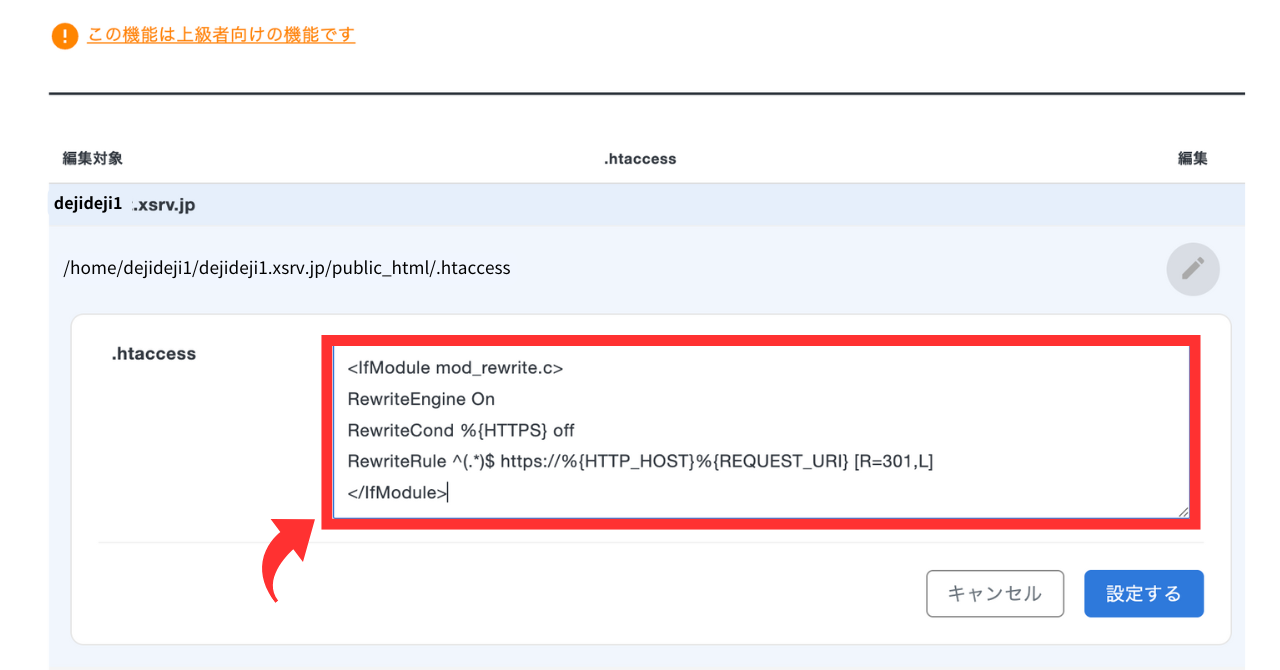The width and height of the screenshot is (1280, 670).
Task: Save changes with the 設定する button
Action: [x=1143, y=594]
